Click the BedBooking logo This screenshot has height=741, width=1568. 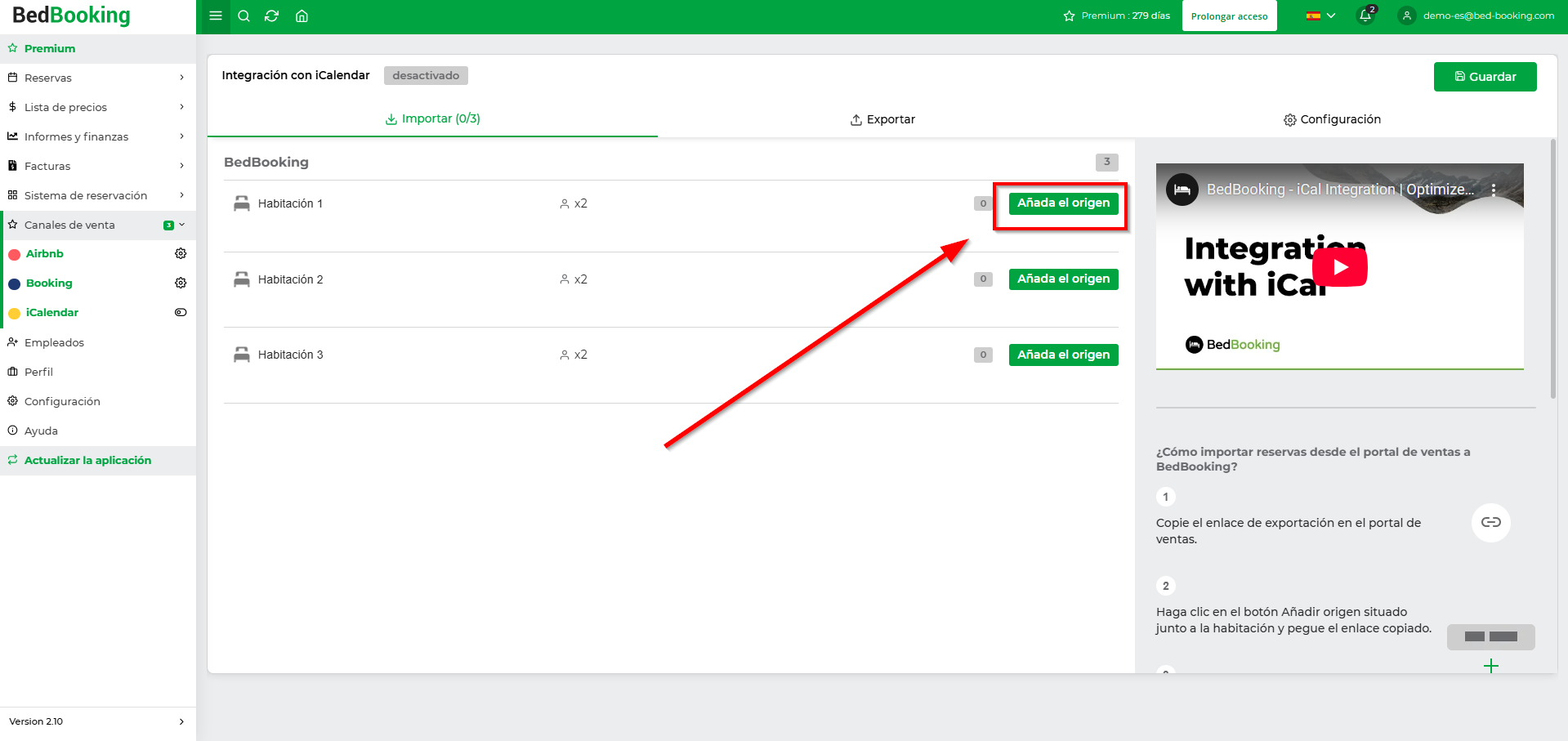coord(71,16)
